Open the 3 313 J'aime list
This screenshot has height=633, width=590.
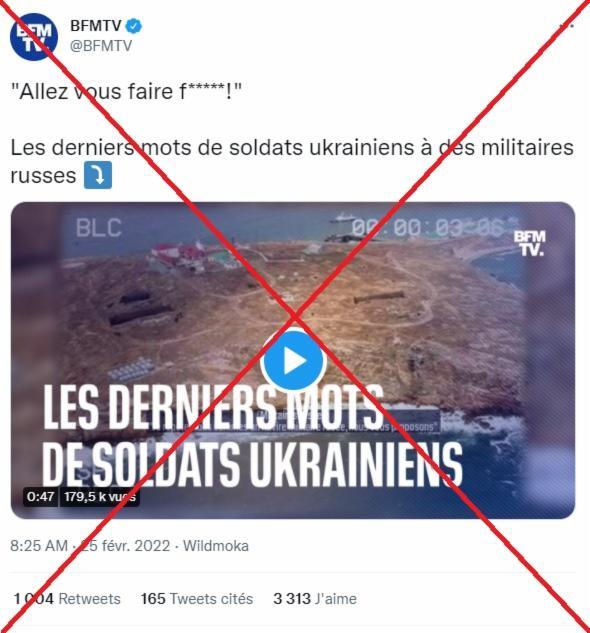(x=315, y=599)
